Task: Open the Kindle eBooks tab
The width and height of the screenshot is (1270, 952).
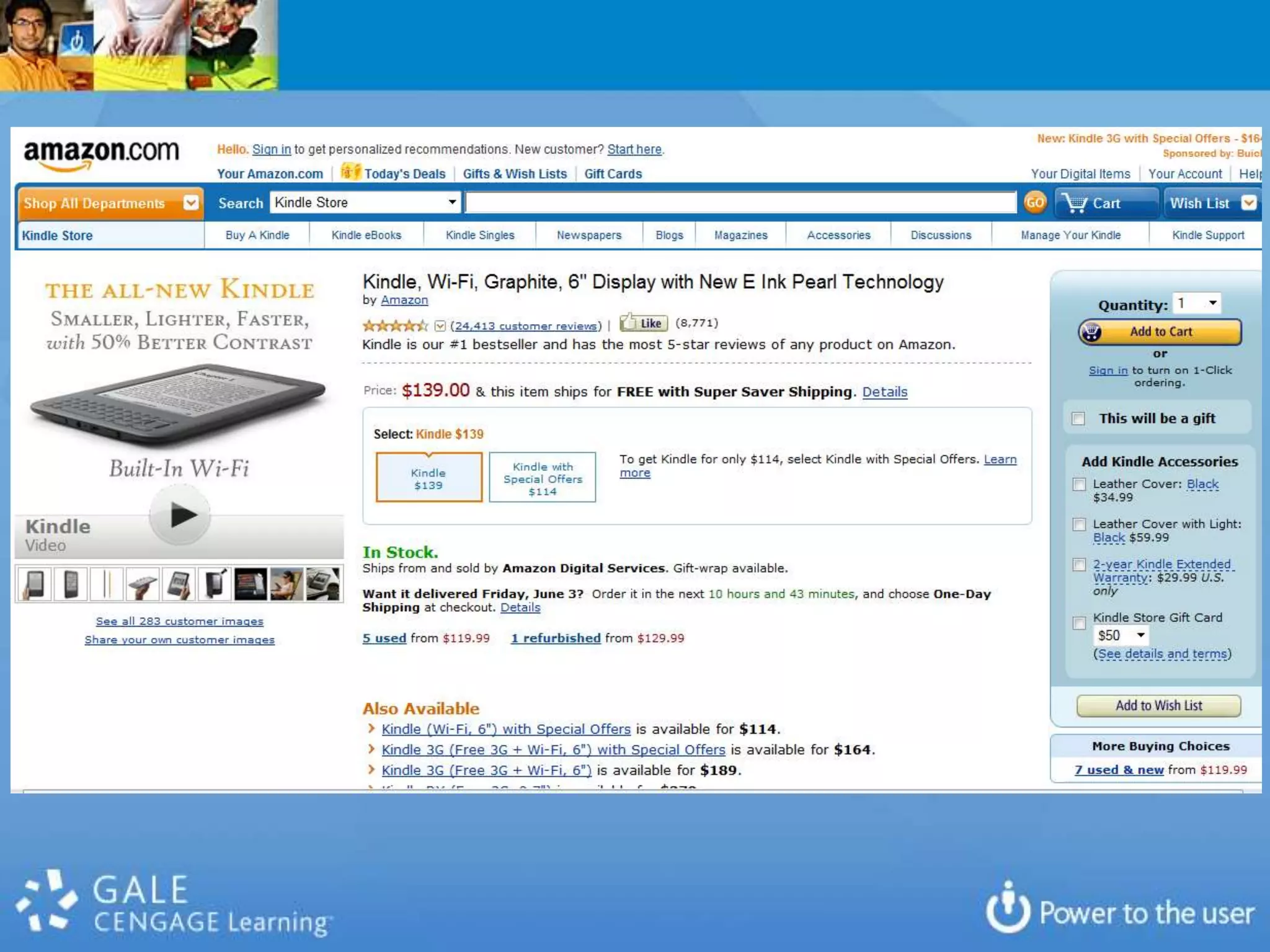Action: pyautogui.click(x=366, y=236)
